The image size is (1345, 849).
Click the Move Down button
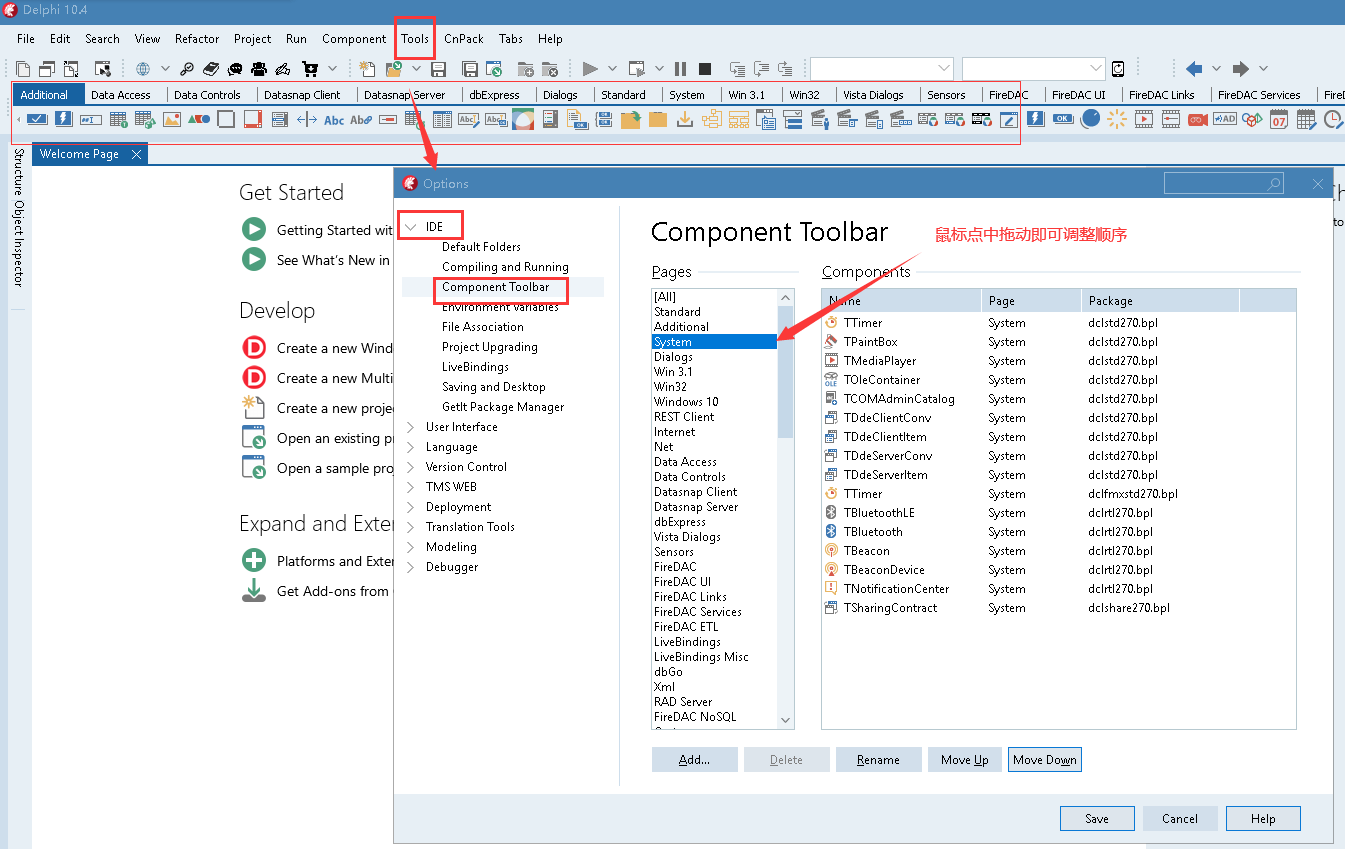tap(1045, 760)
